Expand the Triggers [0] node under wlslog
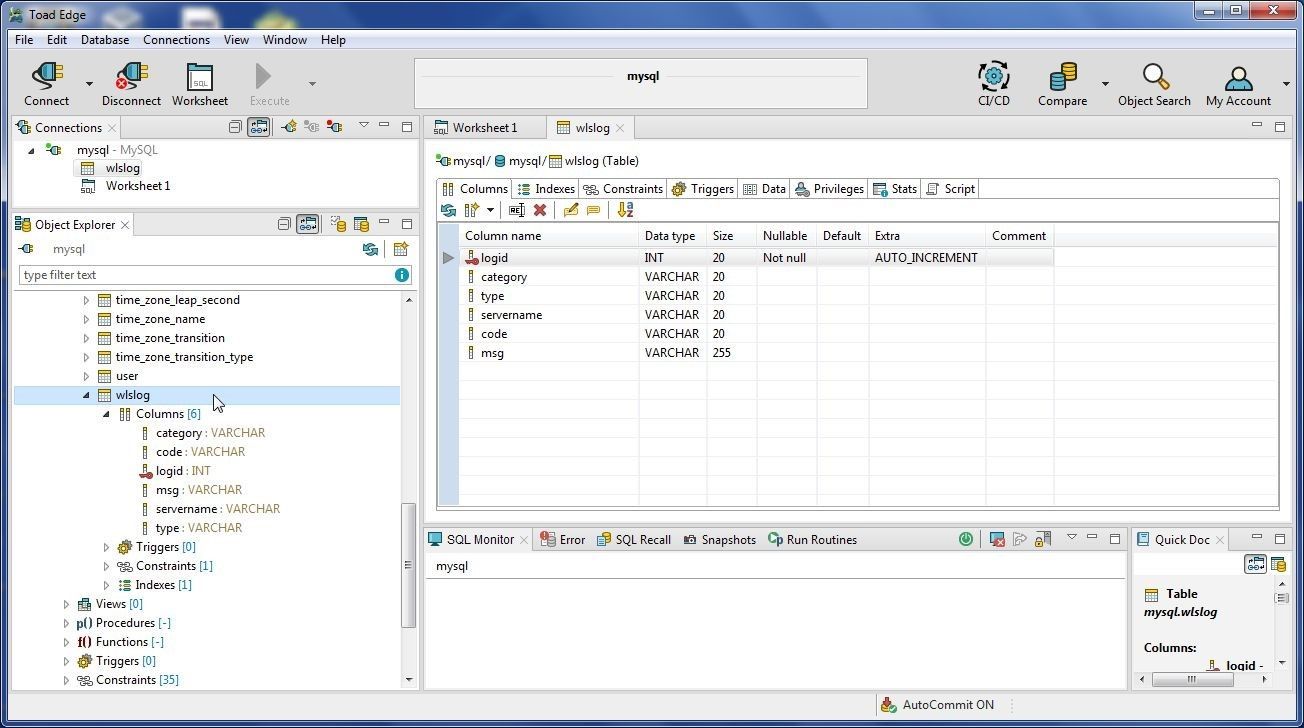The image size is (1304, 728). coord(106,547)
